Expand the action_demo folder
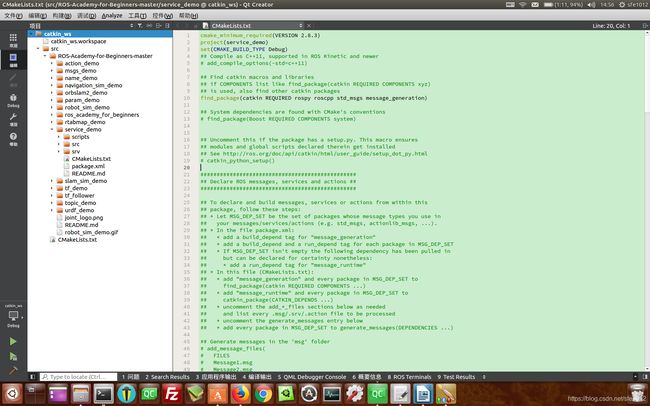 coord(52,63)
